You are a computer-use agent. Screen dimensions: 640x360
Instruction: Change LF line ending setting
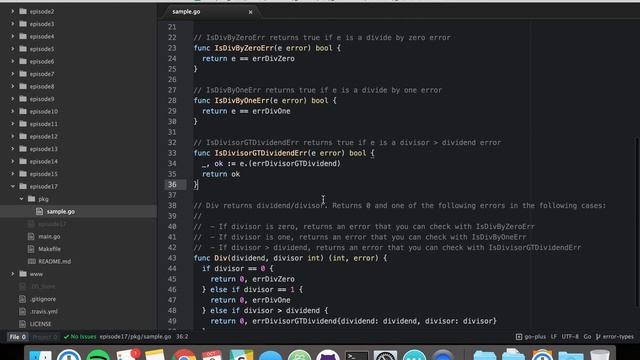553,337
